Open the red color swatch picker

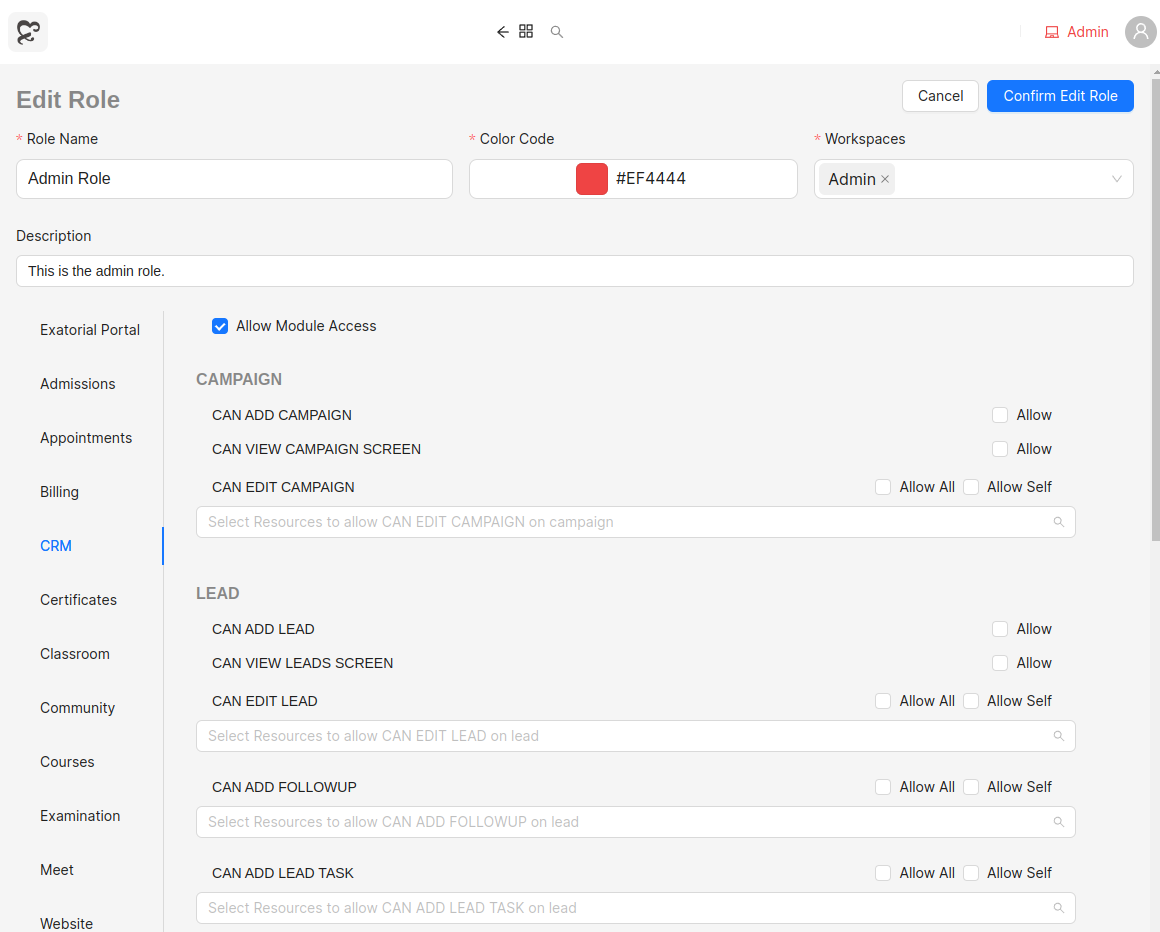[x=592, y=179]
